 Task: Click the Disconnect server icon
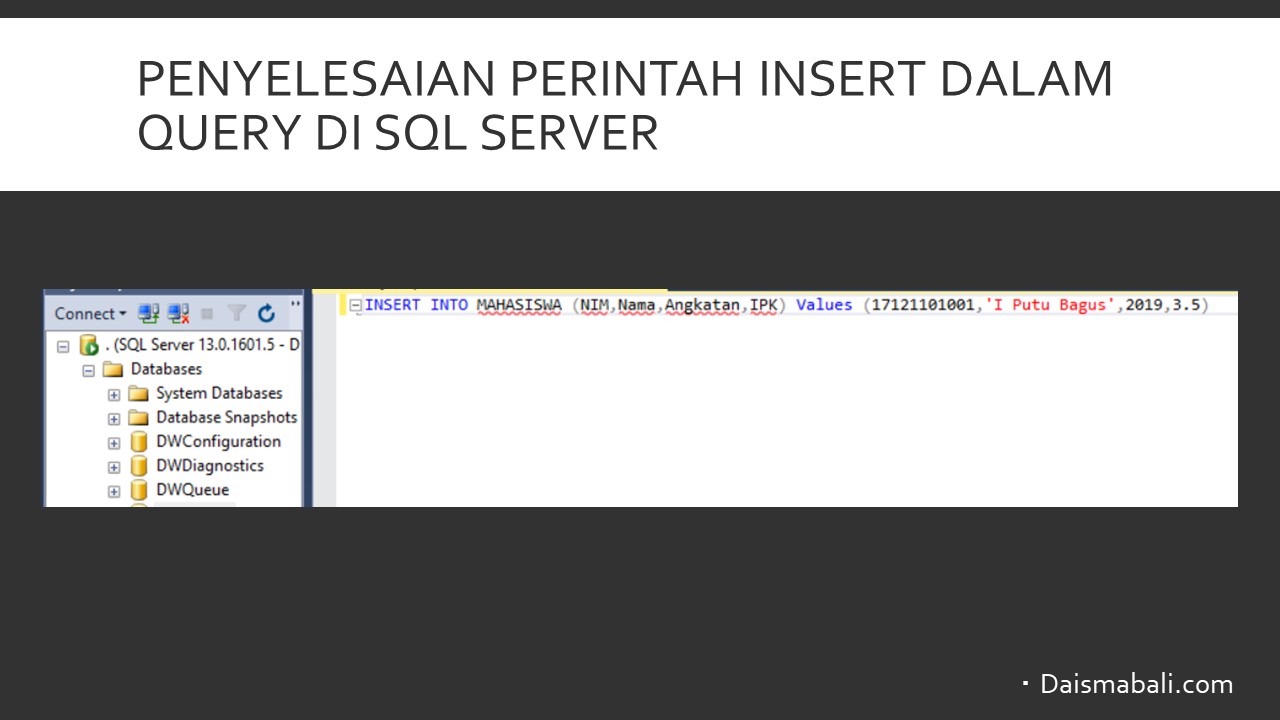[x=179, y=314]
